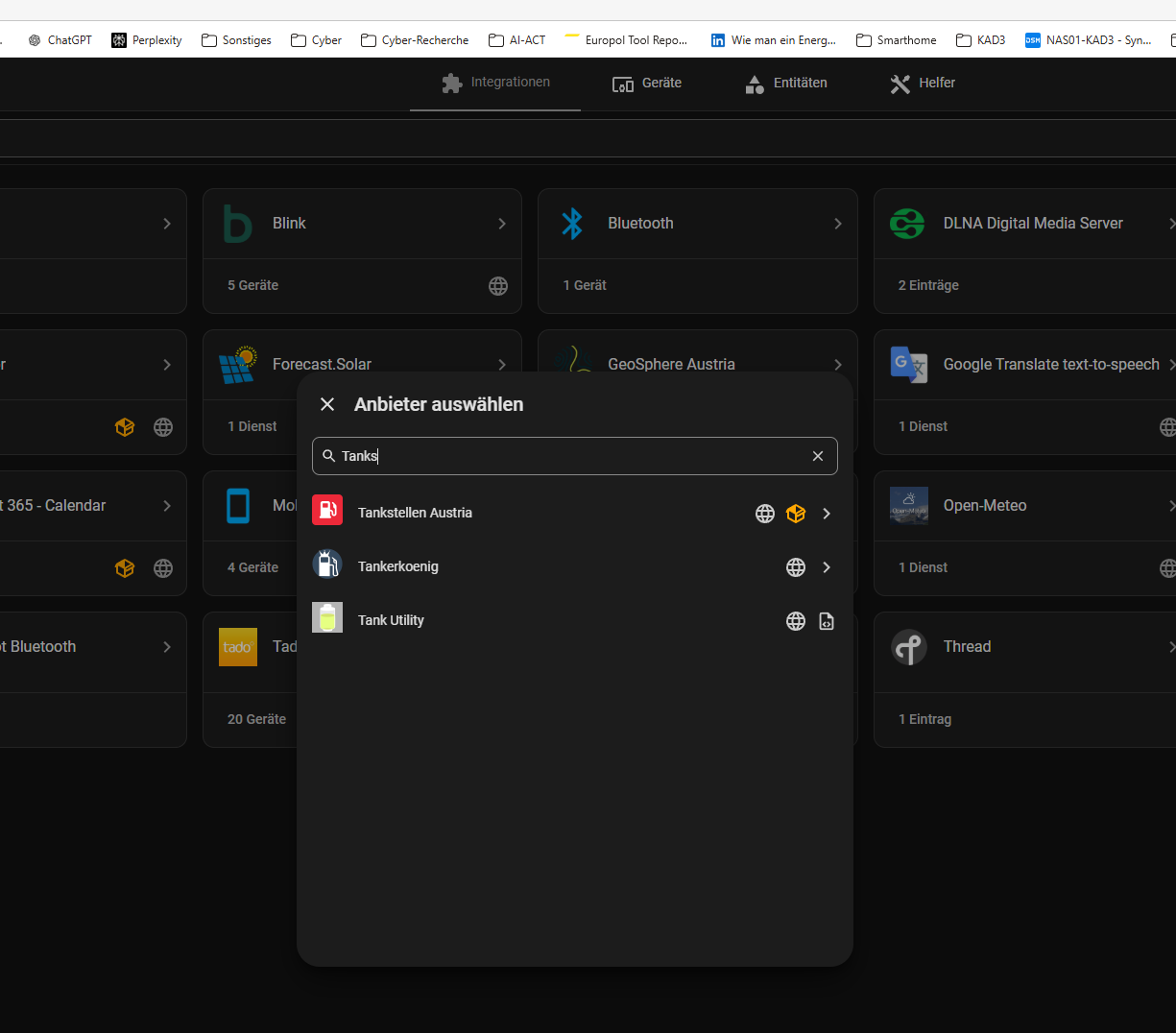Open the 1 Gerät link under Bluetooth
The height and width of the screenshot is (1033, 1176).
(x=585, y=285)
